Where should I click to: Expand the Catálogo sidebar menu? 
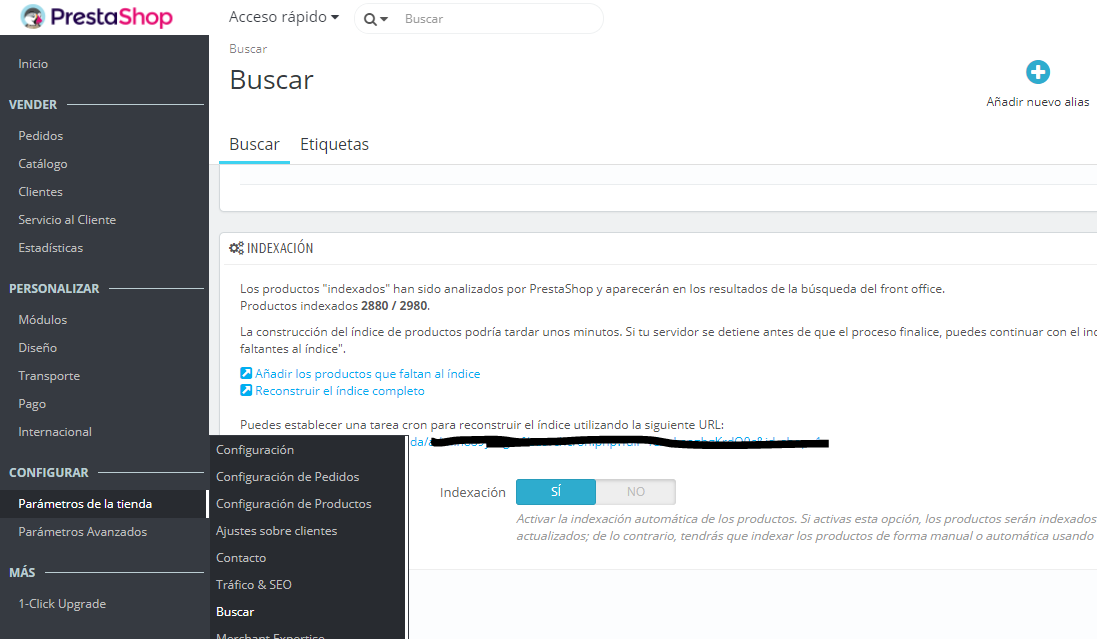(x=43, y=164)
